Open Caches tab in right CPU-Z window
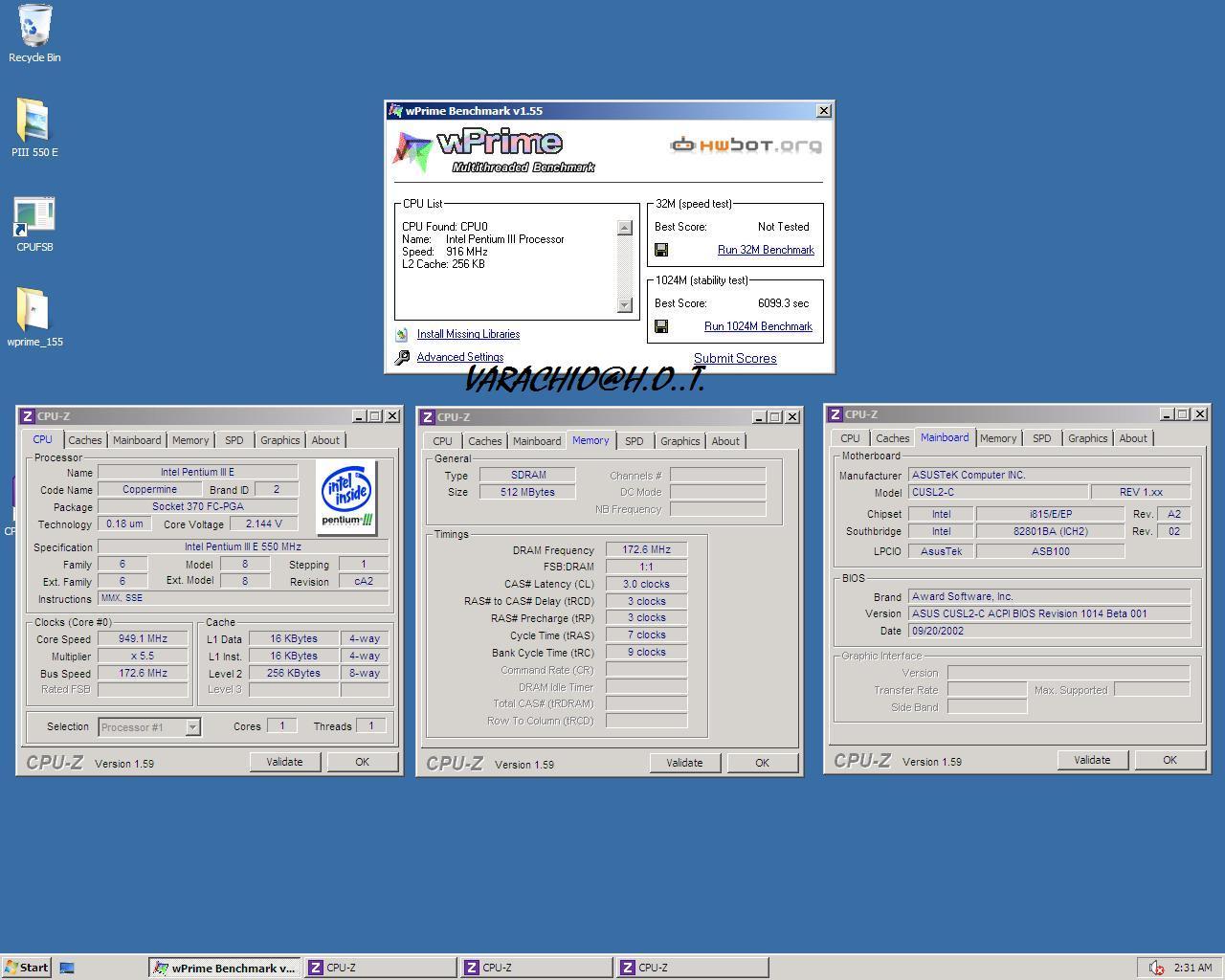 892,438
